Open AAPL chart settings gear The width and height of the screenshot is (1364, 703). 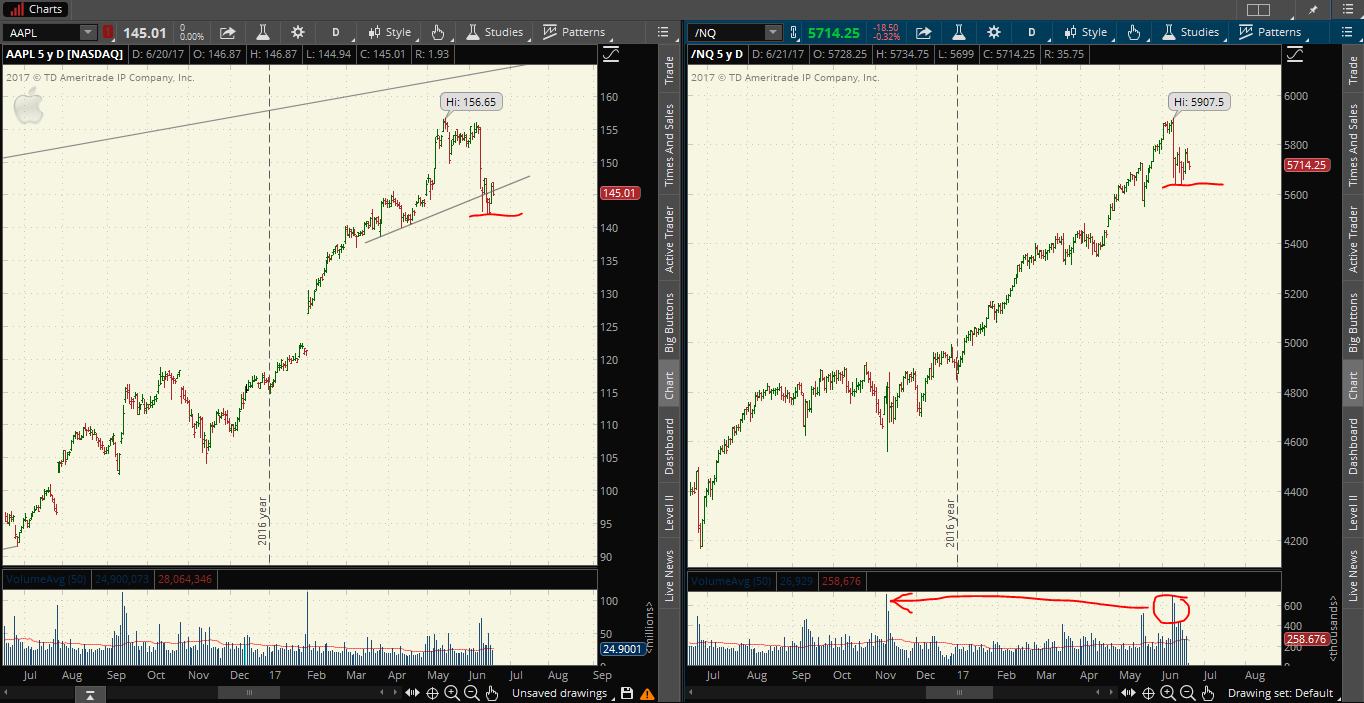click(x=297, y=32)
